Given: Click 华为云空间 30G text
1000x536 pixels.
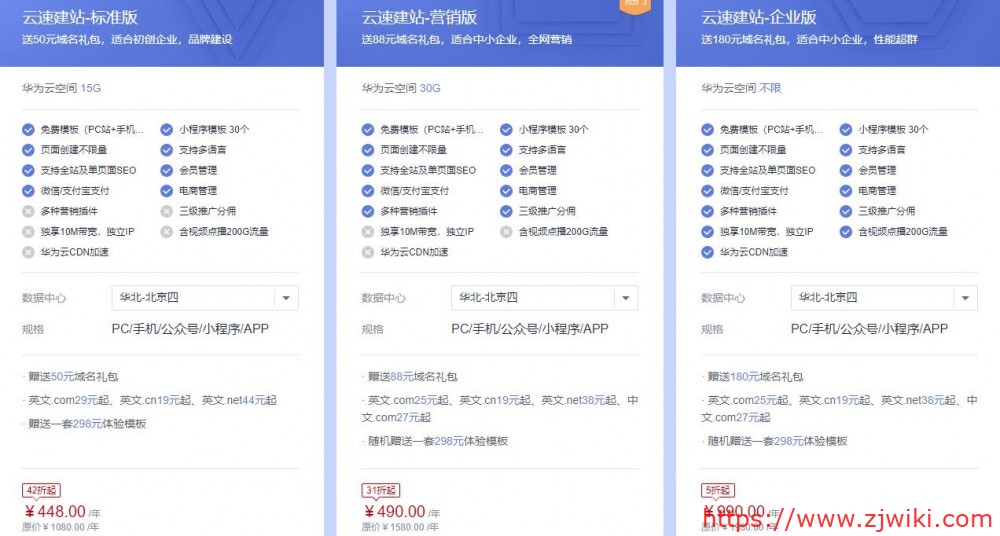Looking at the screenshot, I should [401, 88].
